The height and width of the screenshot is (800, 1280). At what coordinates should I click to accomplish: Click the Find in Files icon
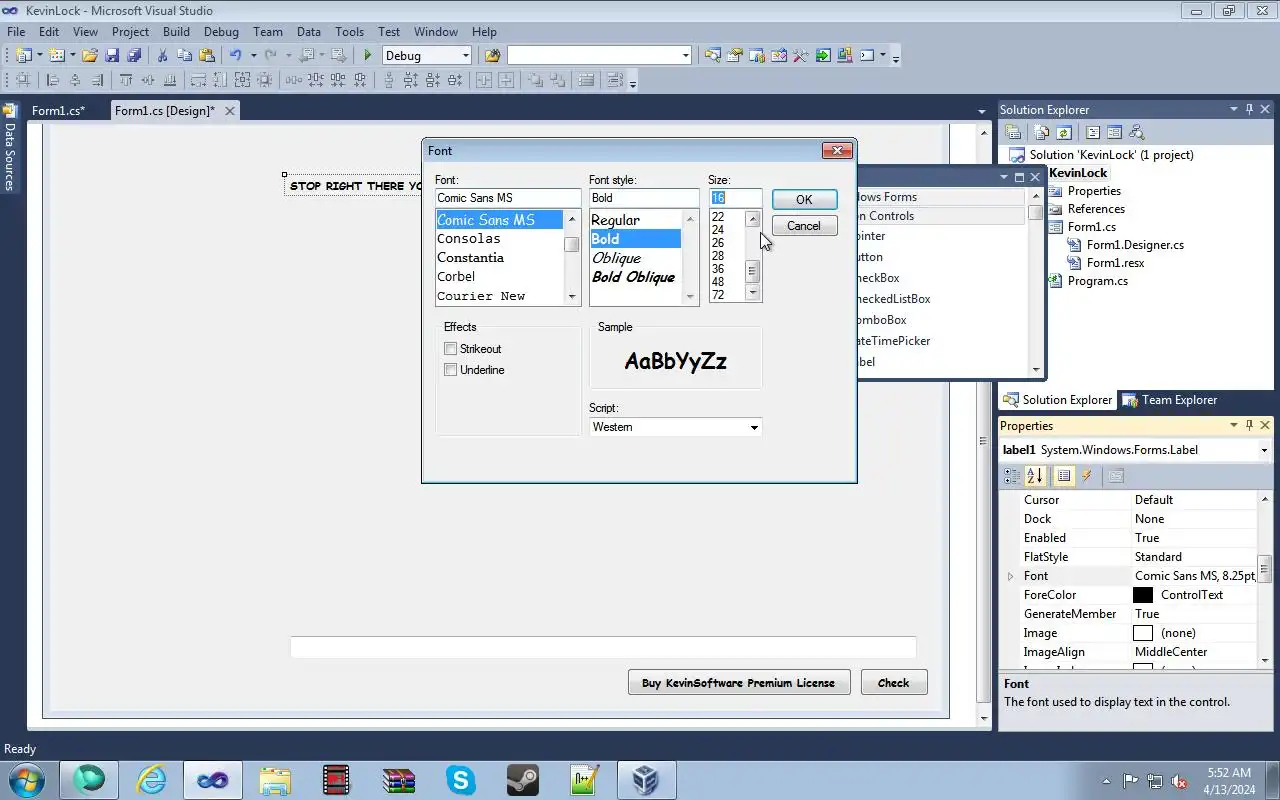(x=492, y=55)
